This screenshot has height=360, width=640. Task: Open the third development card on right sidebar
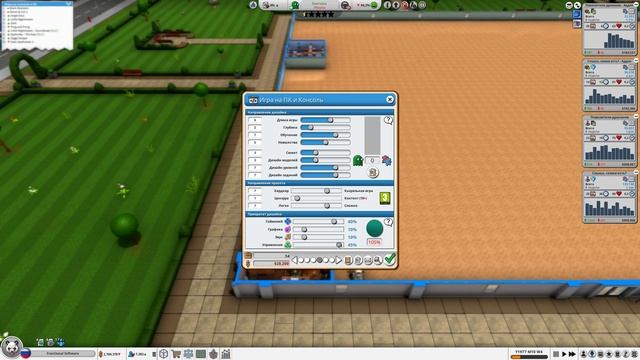[609, 141]
